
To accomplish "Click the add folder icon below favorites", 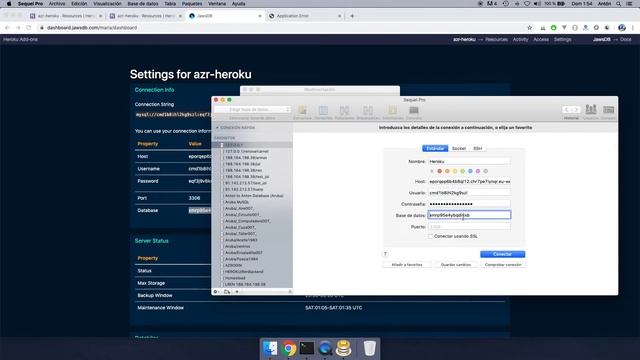I will point(227,291).
